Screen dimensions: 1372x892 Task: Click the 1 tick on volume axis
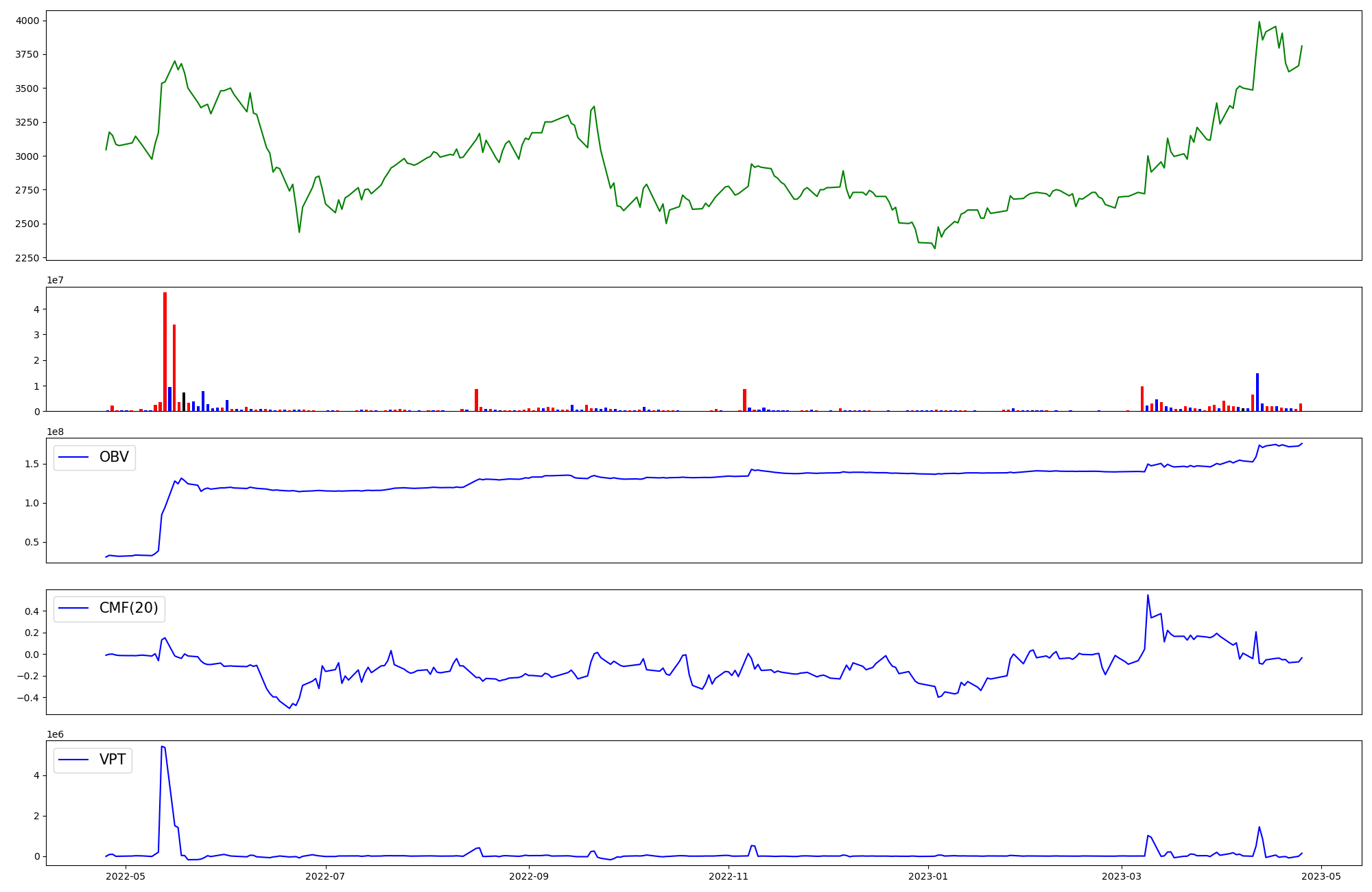36,386
